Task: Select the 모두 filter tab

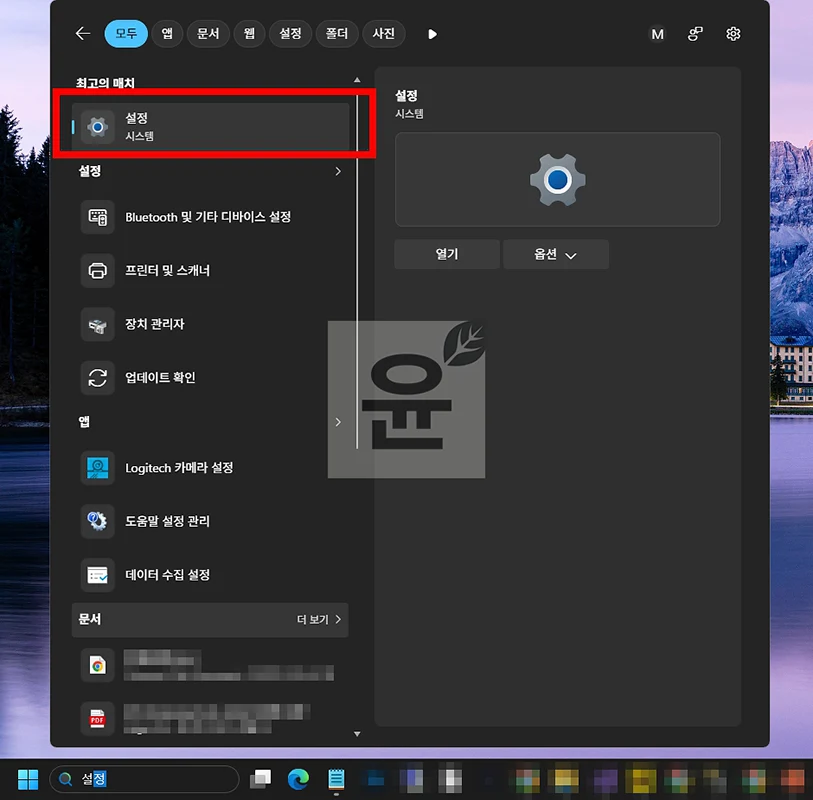Action: [126, 34]
